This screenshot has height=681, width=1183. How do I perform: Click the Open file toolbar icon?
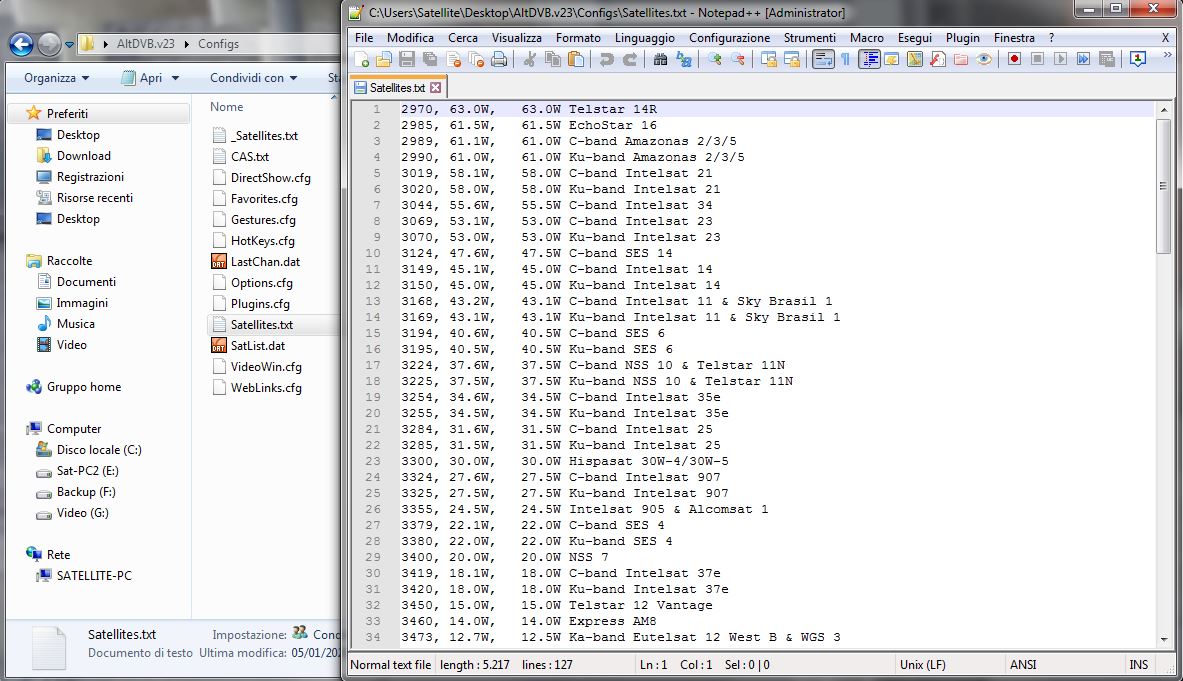pos(384,60)
